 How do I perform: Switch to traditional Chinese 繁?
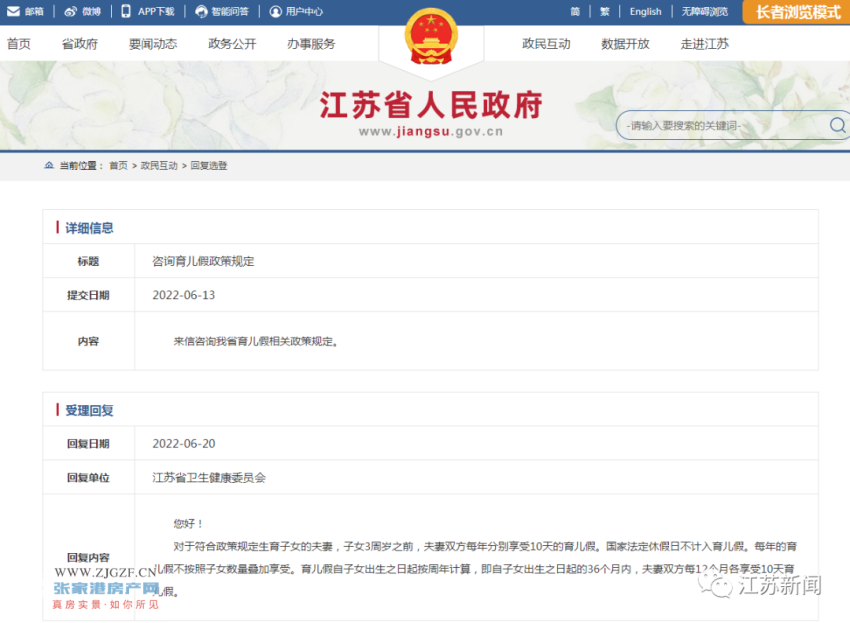pyautogui.click(x=605, y=11)
